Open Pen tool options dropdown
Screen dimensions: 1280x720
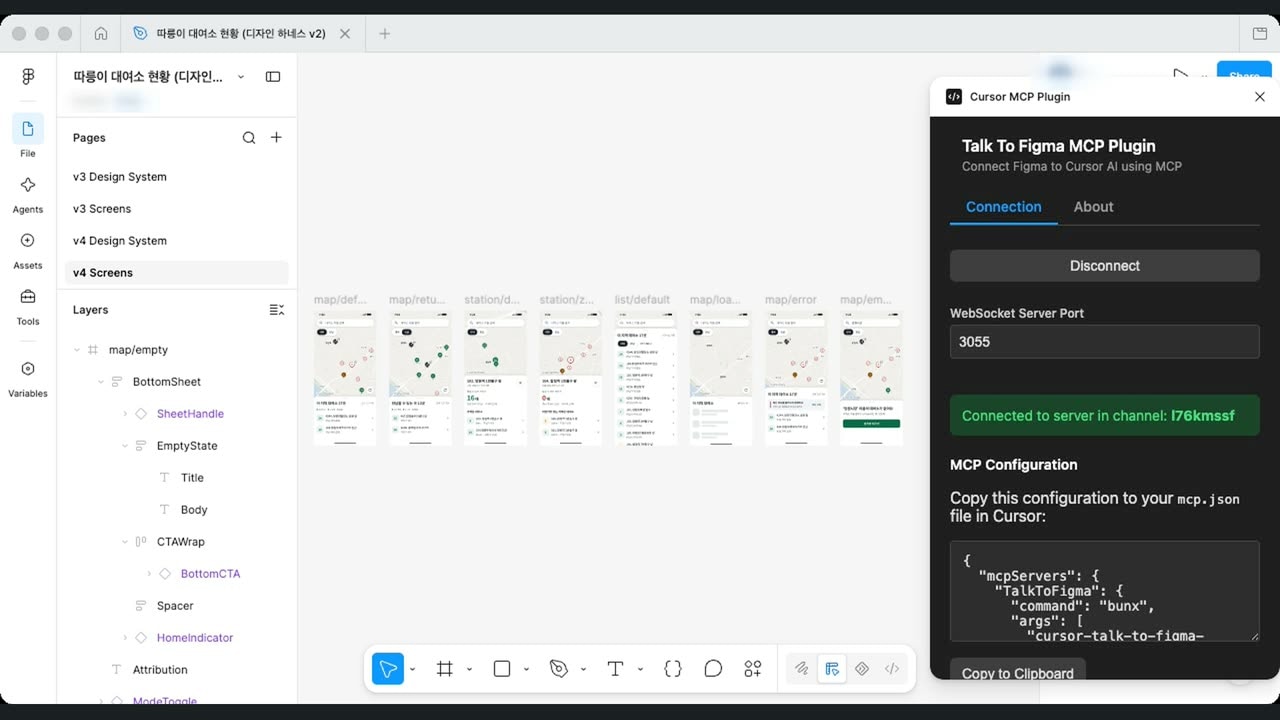(x=583, y=669)
